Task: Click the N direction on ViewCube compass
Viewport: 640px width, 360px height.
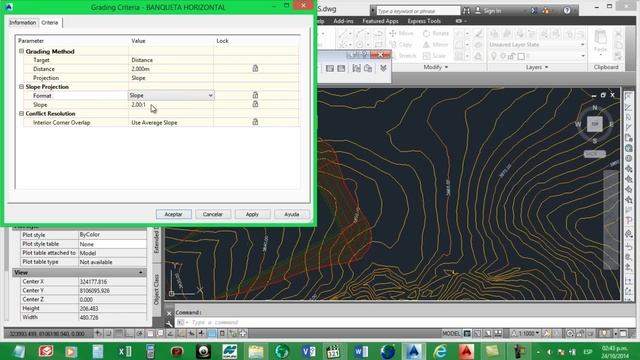Action: (594, 108)
